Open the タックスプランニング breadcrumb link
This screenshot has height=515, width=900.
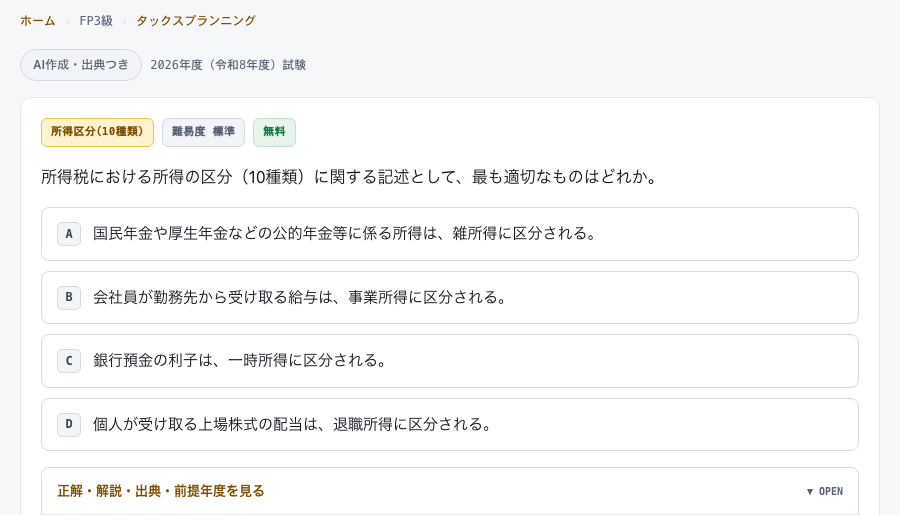196,21
